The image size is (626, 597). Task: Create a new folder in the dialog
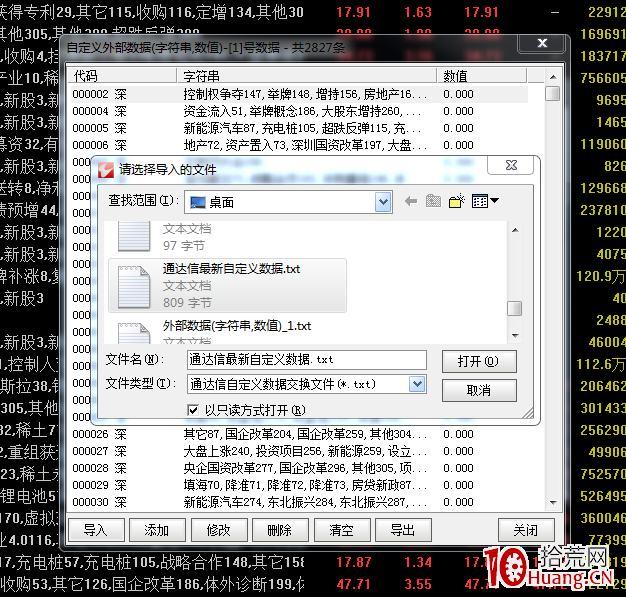[x=457, y=201]
